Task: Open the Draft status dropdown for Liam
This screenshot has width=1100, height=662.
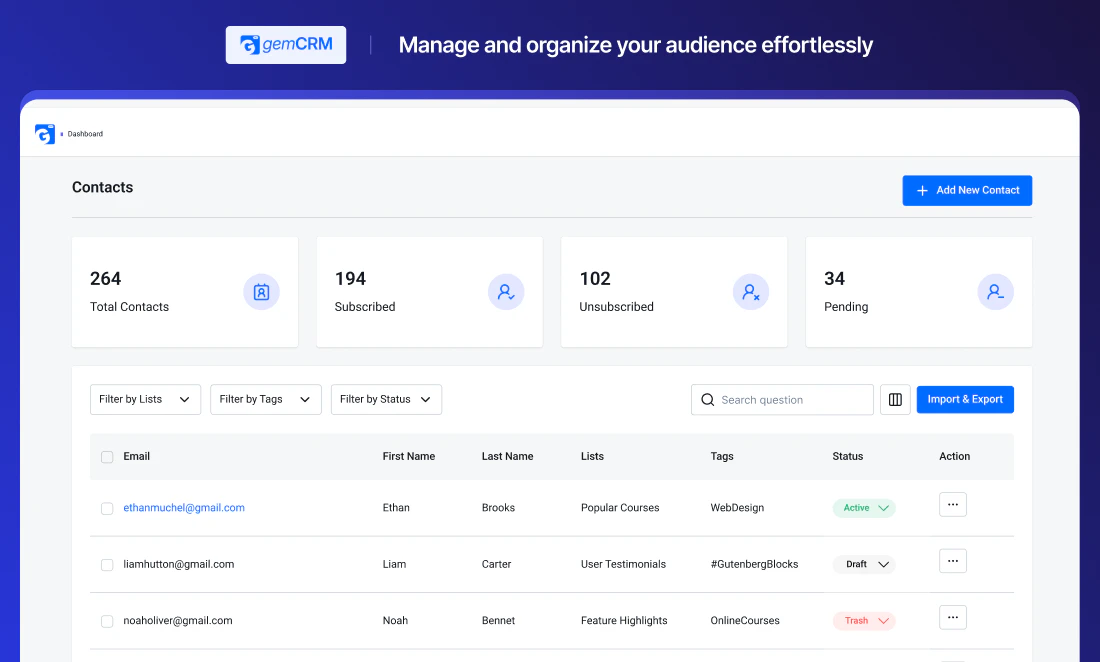Action: coord(864,564)
